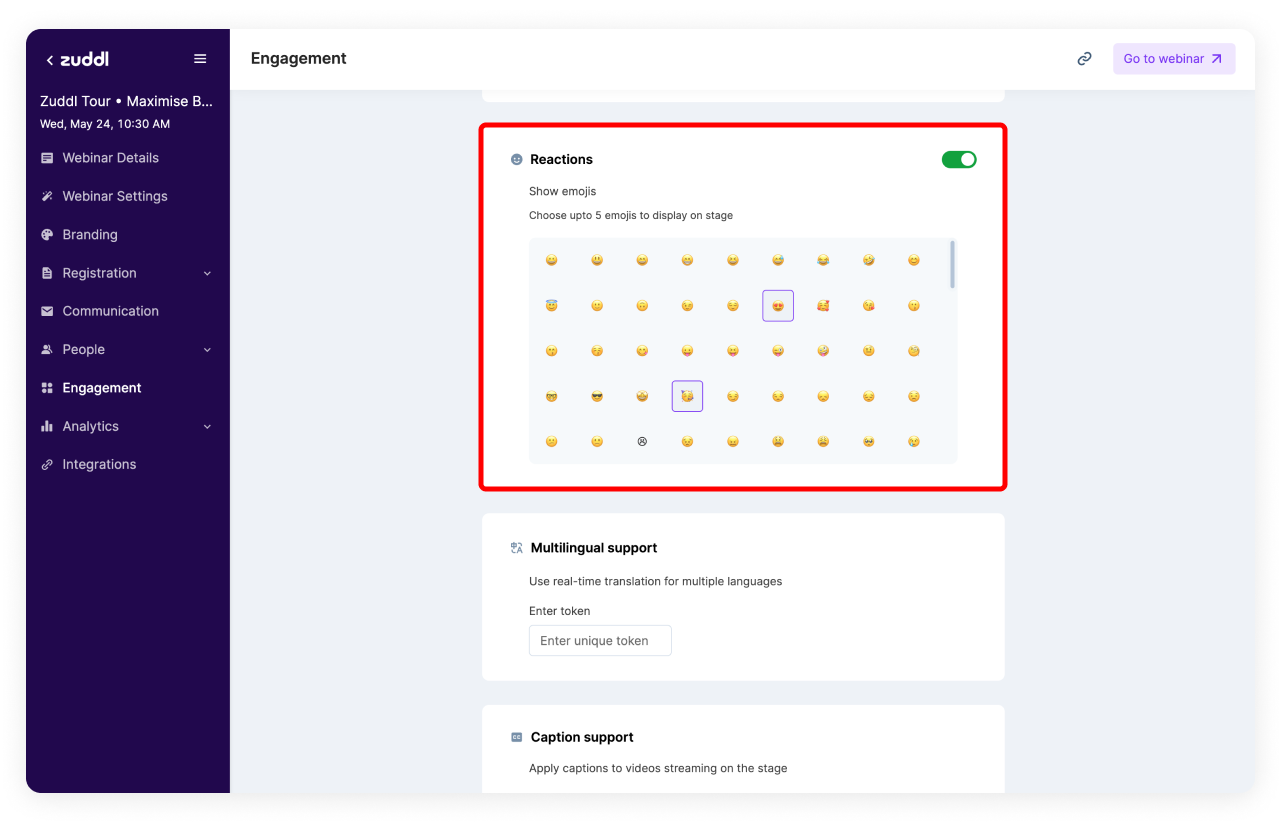
Task: Click the copy webinar link icon
Action: pos(1084,59)
